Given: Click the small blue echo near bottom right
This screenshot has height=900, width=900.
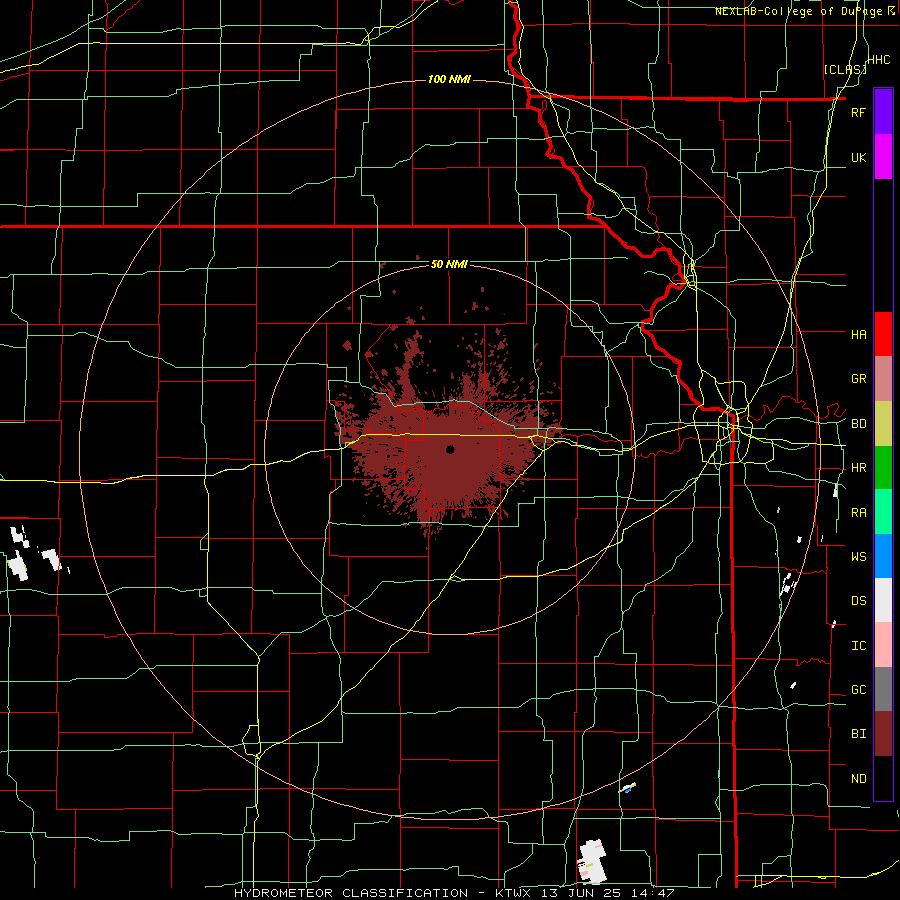Looking at the screenshot, I should (628, 790).
